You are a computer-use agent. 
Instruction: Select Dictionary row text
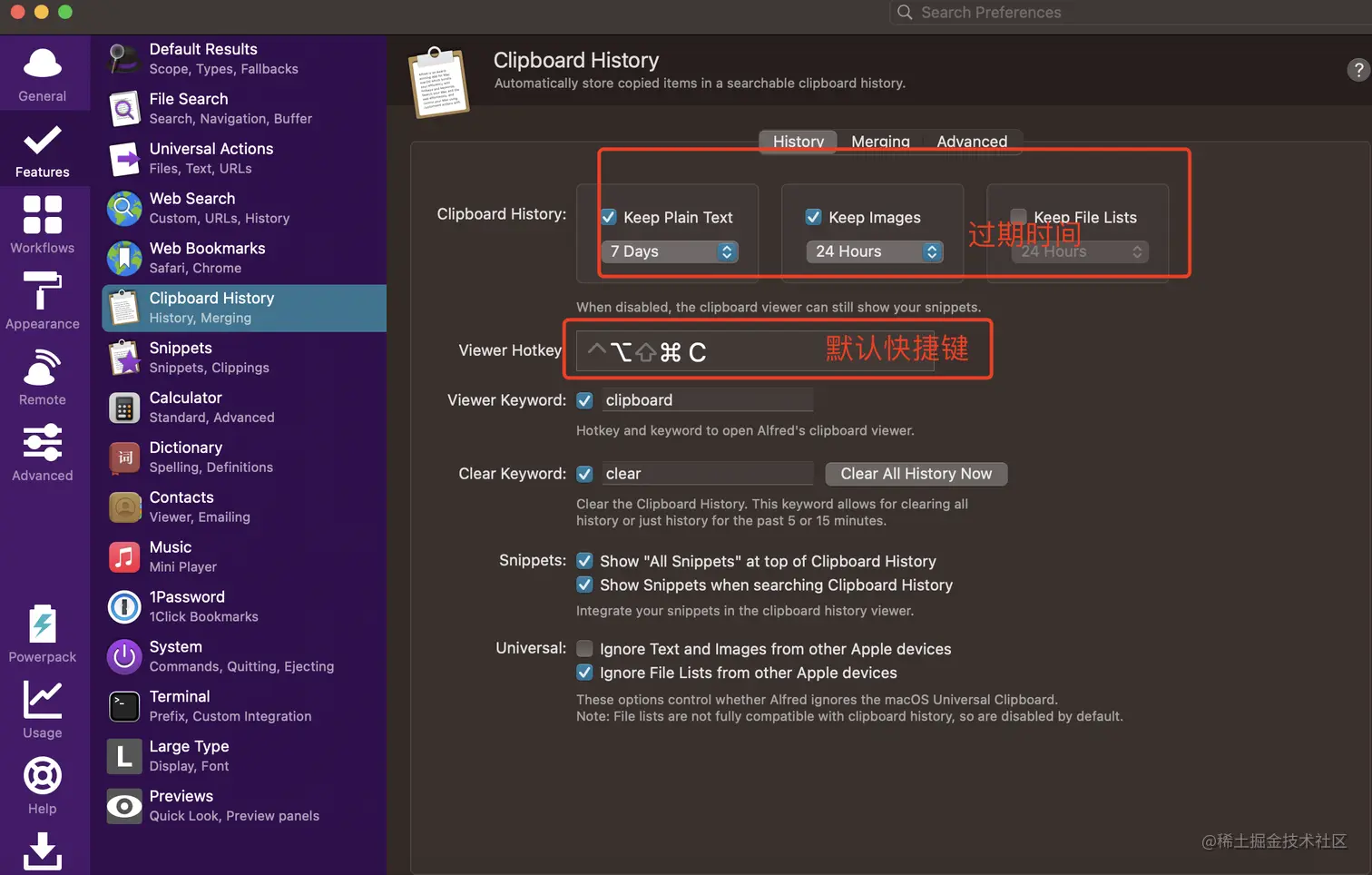211,457
